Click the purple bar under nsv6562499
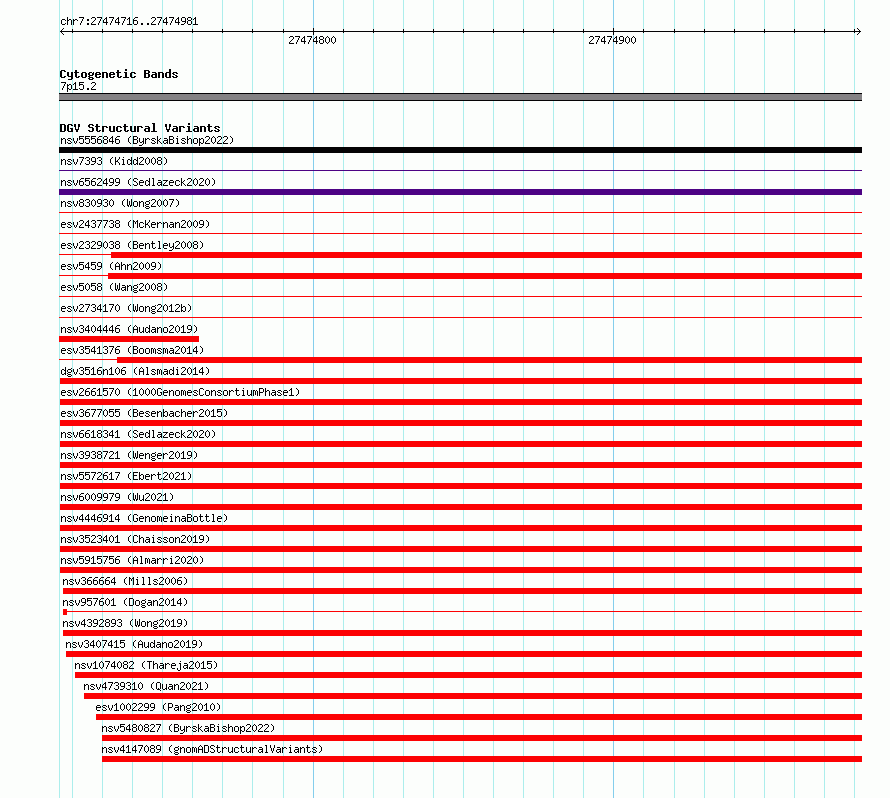 click(460, 192)
